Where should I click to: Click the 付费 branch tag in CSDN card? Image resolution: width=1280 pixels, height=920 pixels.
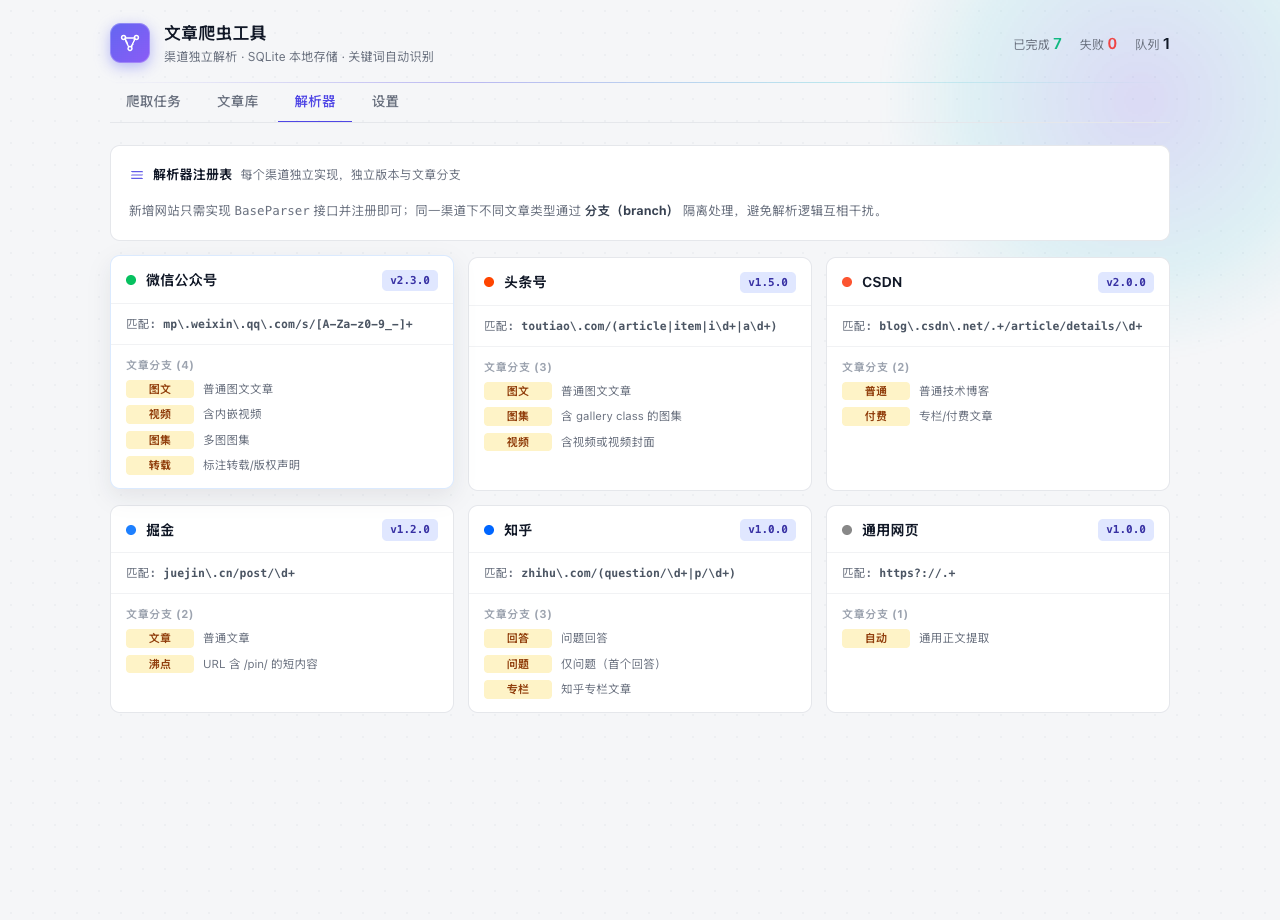tap(876, 416)
